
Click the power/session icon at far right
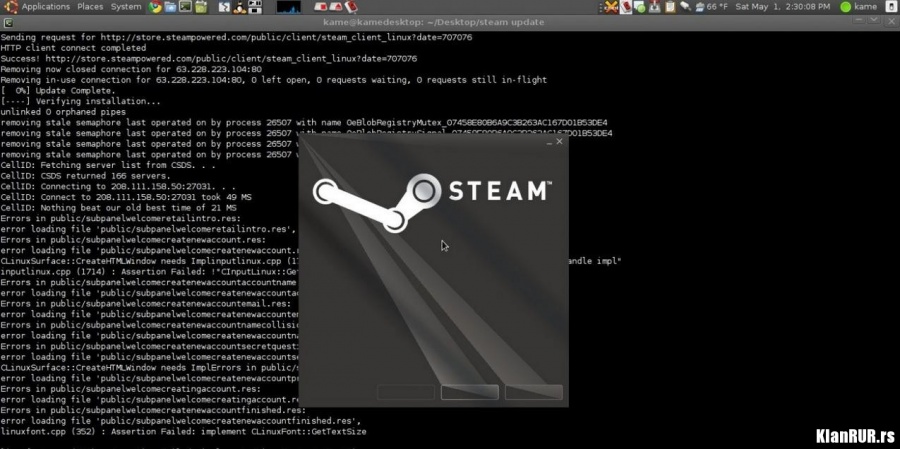click(890, 7)
